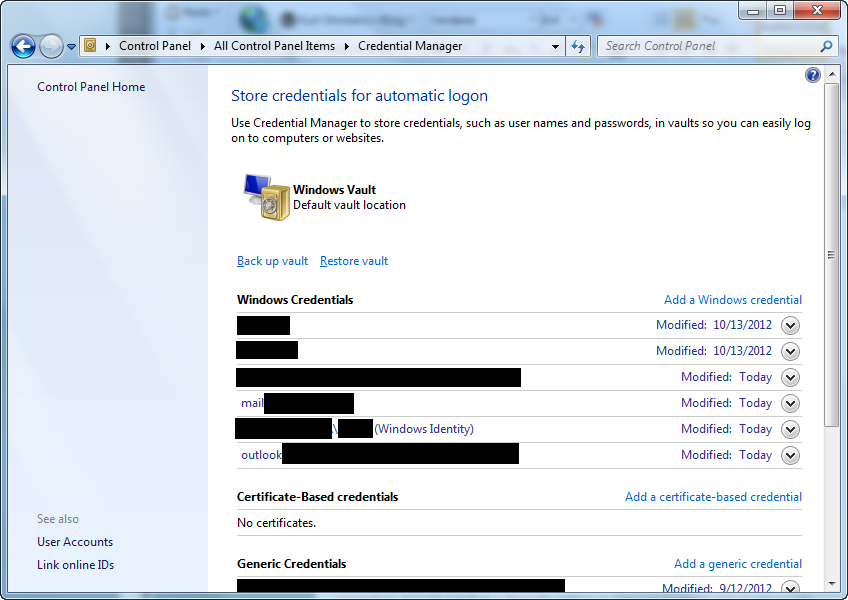Click the "Restore vault" link

[354, 261]
